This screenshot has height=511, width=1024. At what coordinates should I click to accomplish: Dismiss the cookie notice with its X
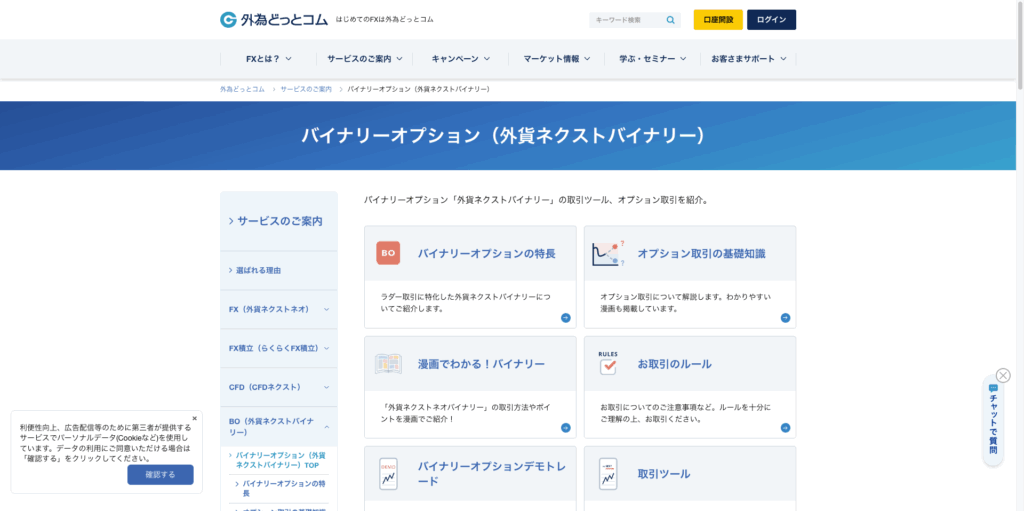point(195,418)
